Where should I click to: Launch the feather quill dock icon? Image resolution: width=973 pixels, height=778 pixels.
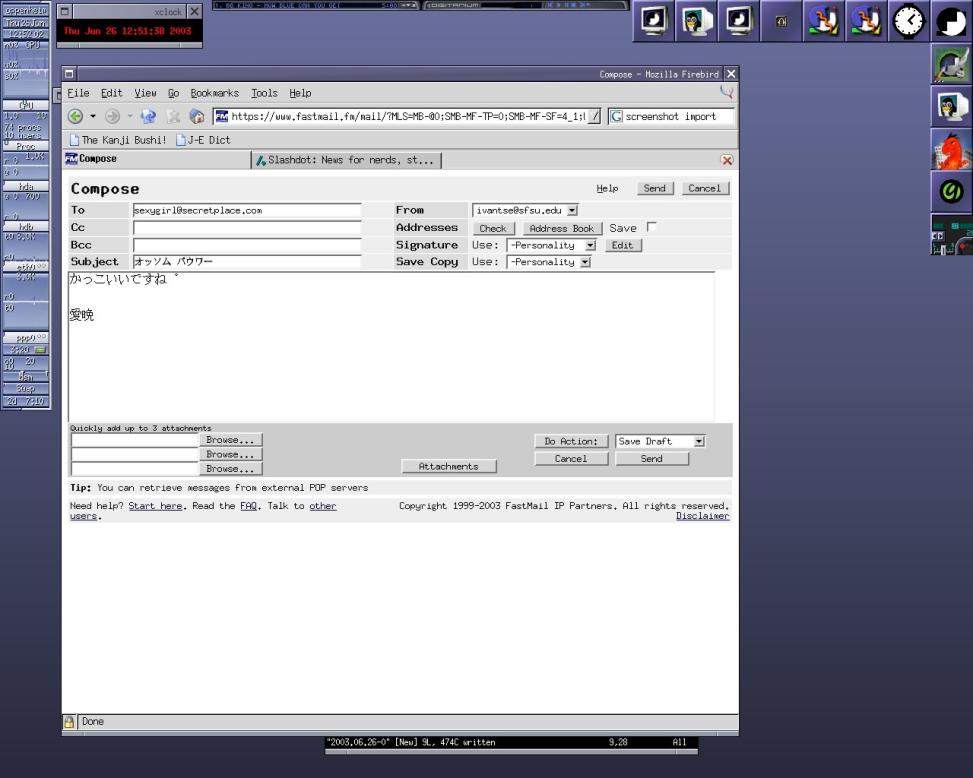pos(951,64)
